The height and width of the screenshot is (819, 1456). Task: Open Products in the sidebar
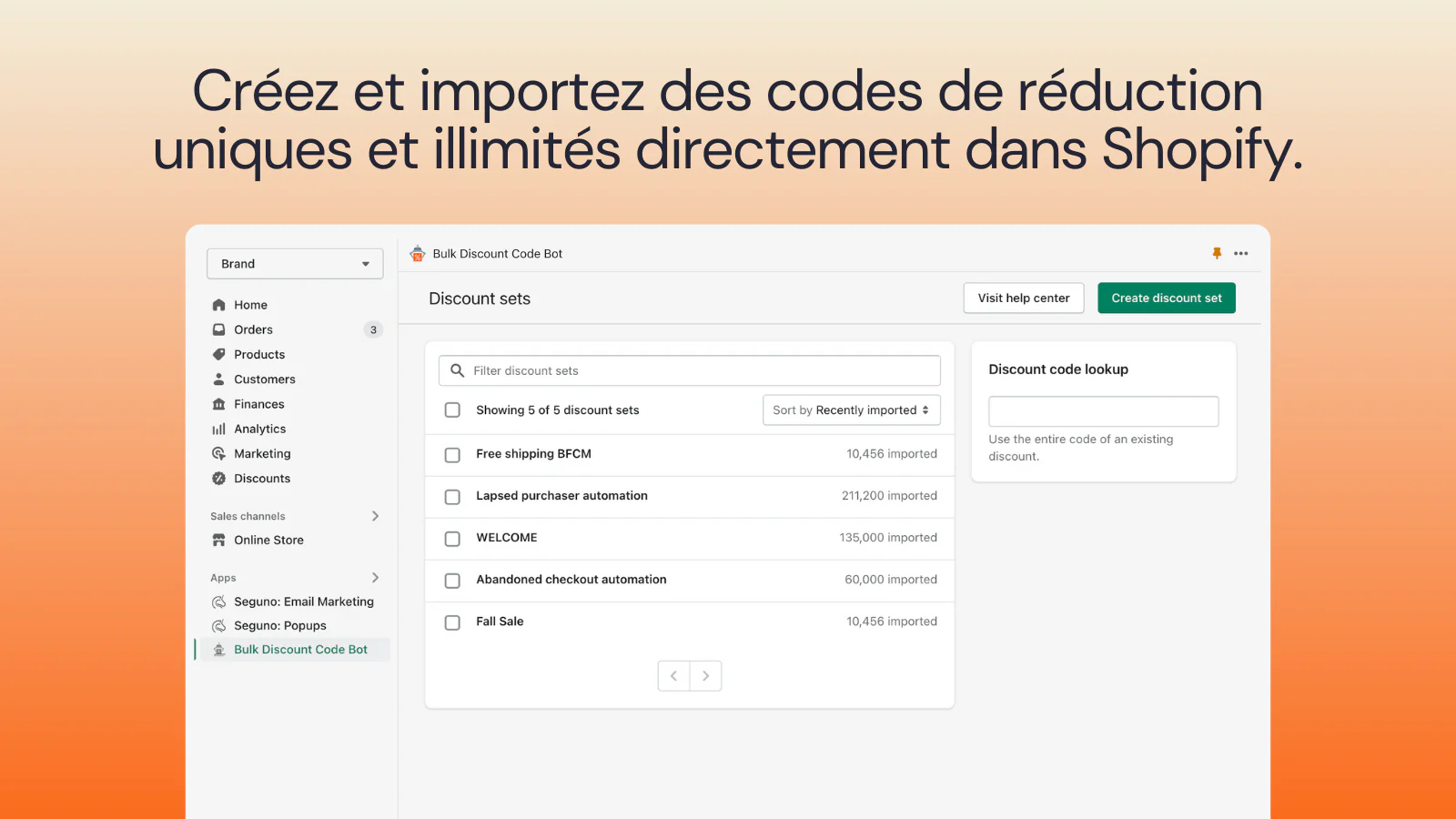259,354
